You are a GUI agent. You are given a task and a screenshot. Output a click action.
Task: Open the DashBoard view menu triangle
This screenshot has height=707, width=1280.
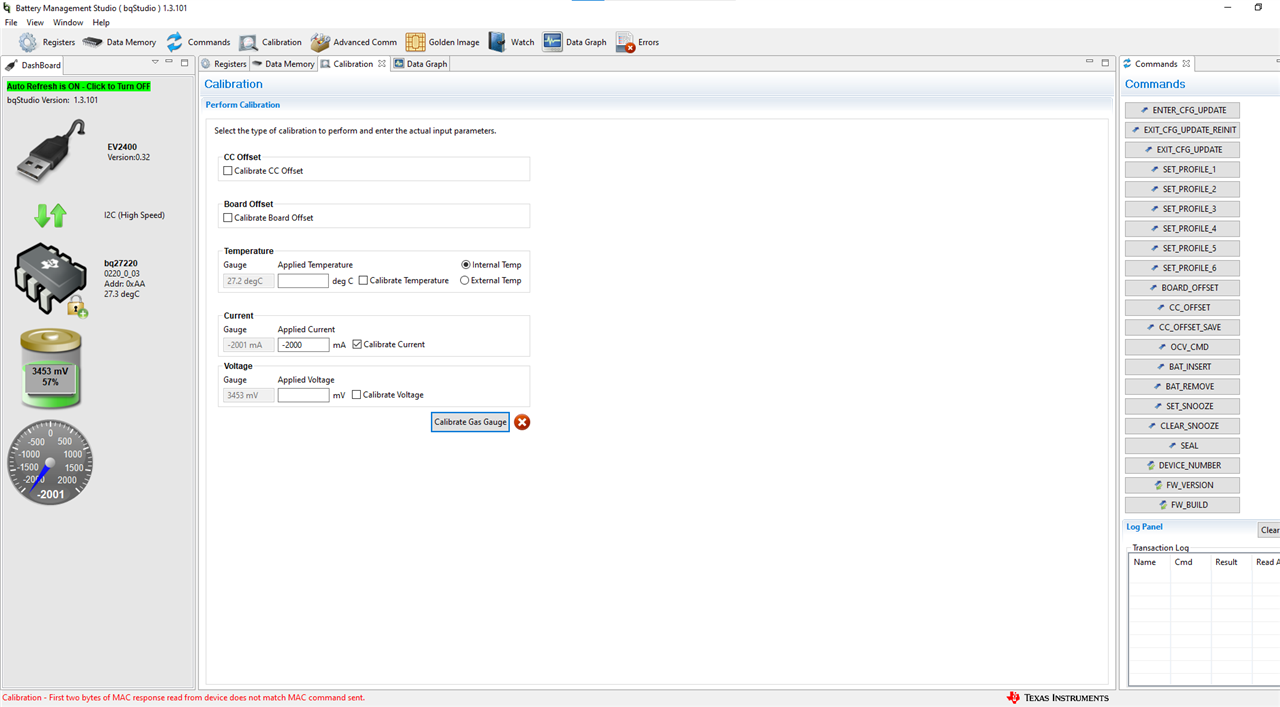pos(155,62)
